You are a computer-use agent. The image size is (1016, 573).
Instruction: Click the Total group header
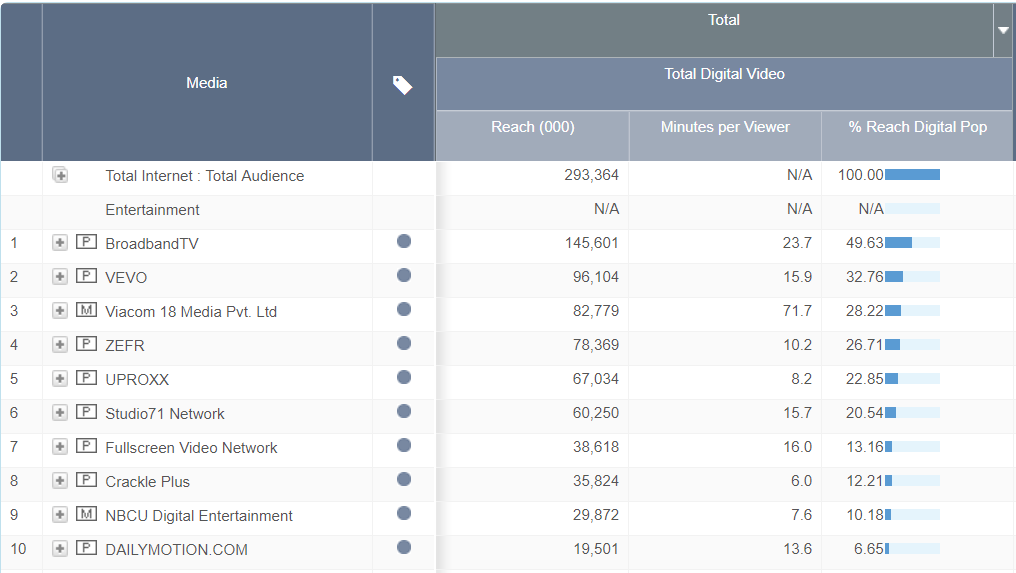pyautogui.click(x=724, y=20)
